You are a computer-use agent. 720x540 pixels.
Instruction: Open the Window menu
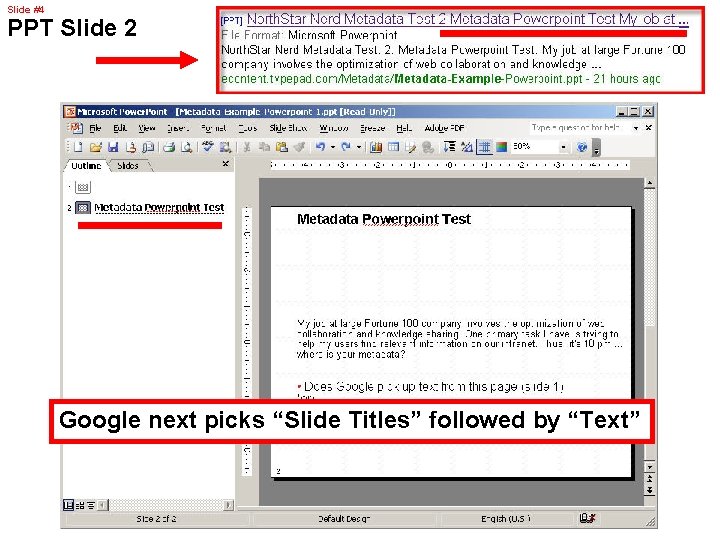click(334, 128)
